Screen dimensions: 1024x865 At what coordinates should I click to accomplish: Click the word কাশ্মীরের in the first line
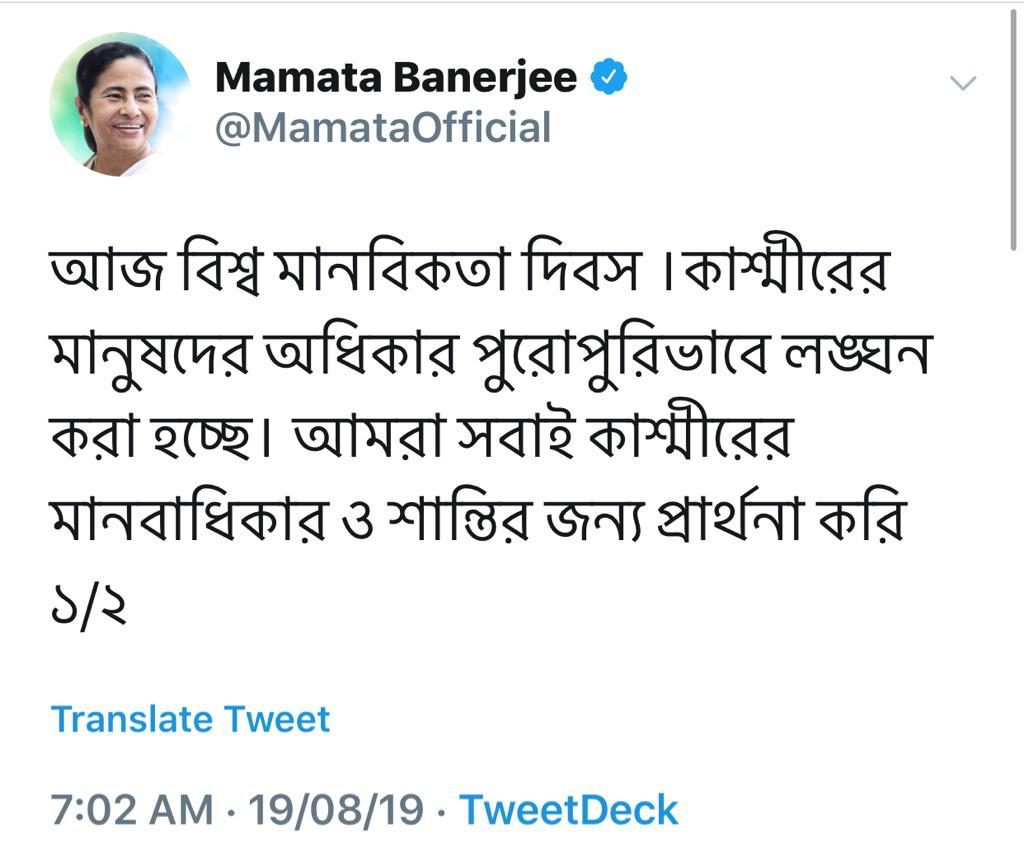click(x=785, y=268)
